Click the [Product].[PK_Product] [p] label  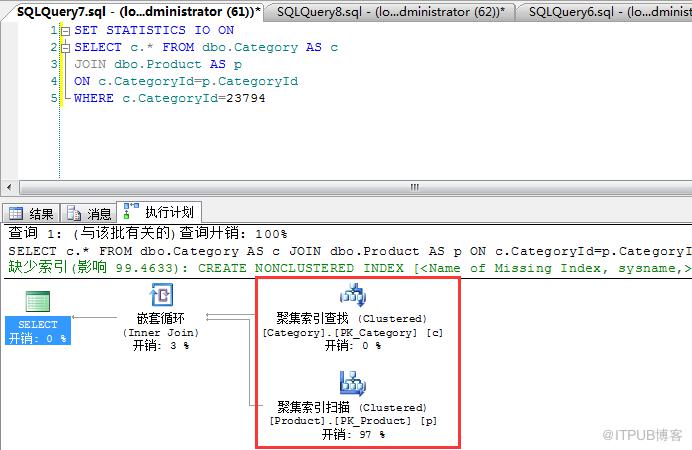[x=353, y=421]
